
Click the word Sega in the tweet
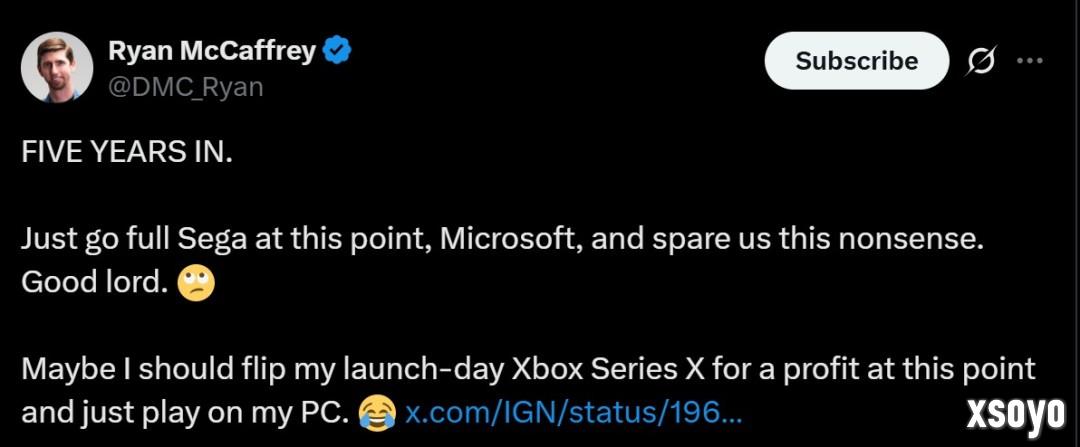click(x=205, y=240)
